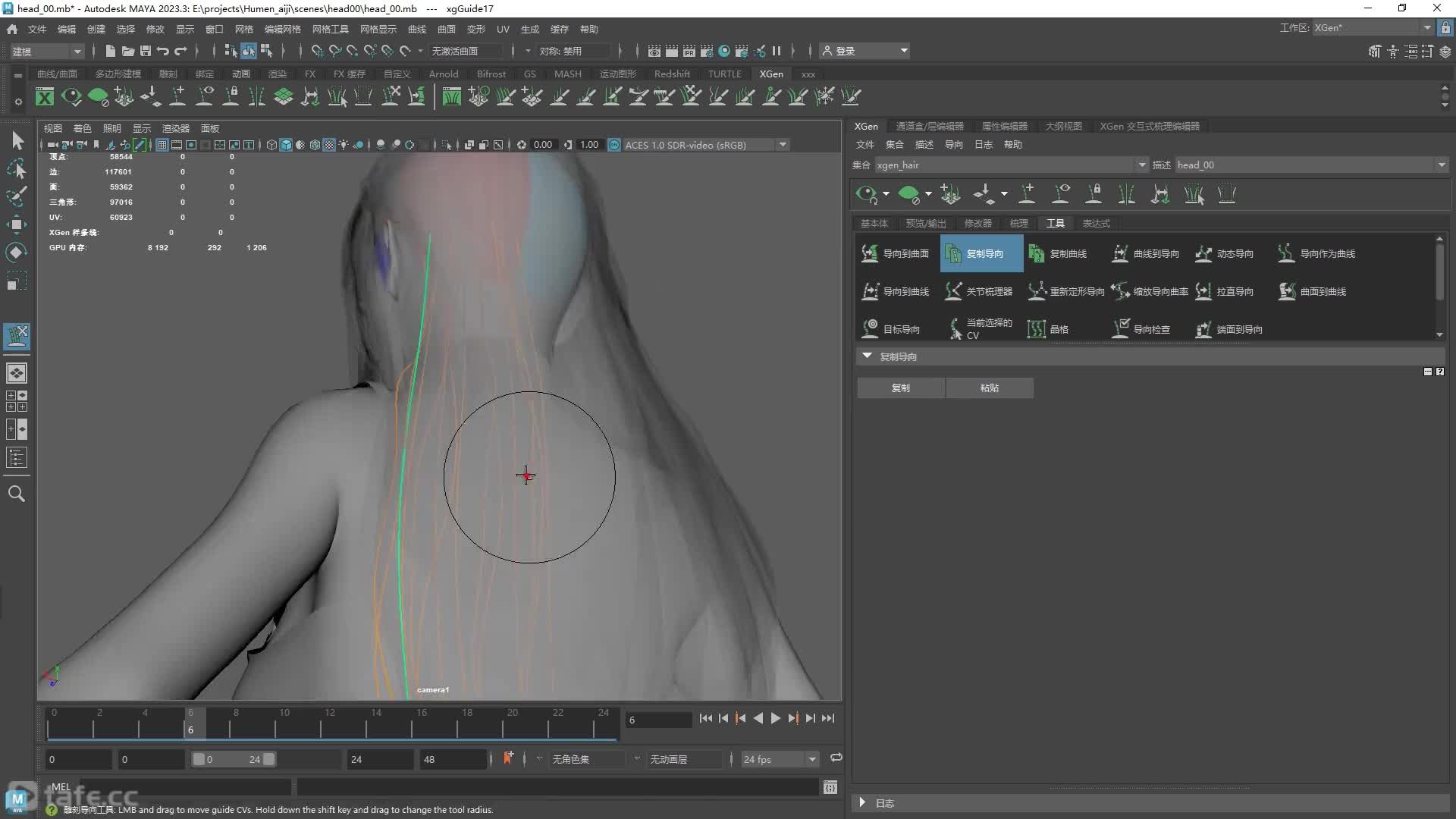The height and width of the screenshot is (819, 1456).
Task: Select the 端面到导向 tool
Action: click(x=1228, y=329)
